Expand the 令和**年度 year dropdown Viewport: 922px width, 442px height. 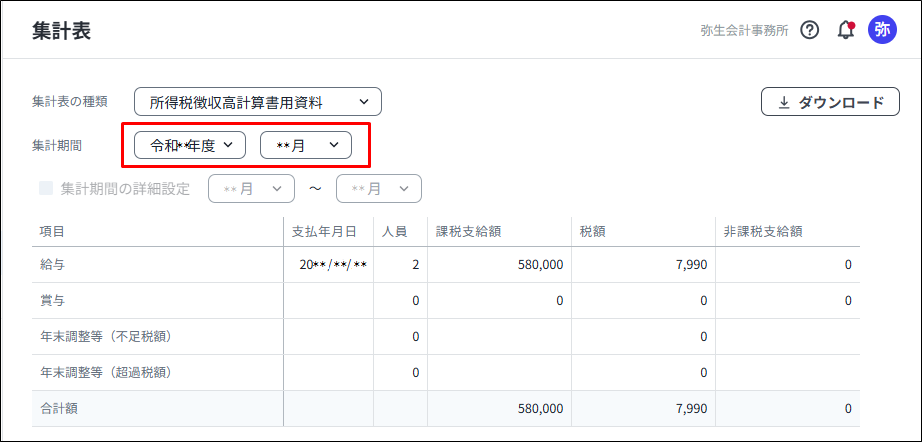pos(190,145)
